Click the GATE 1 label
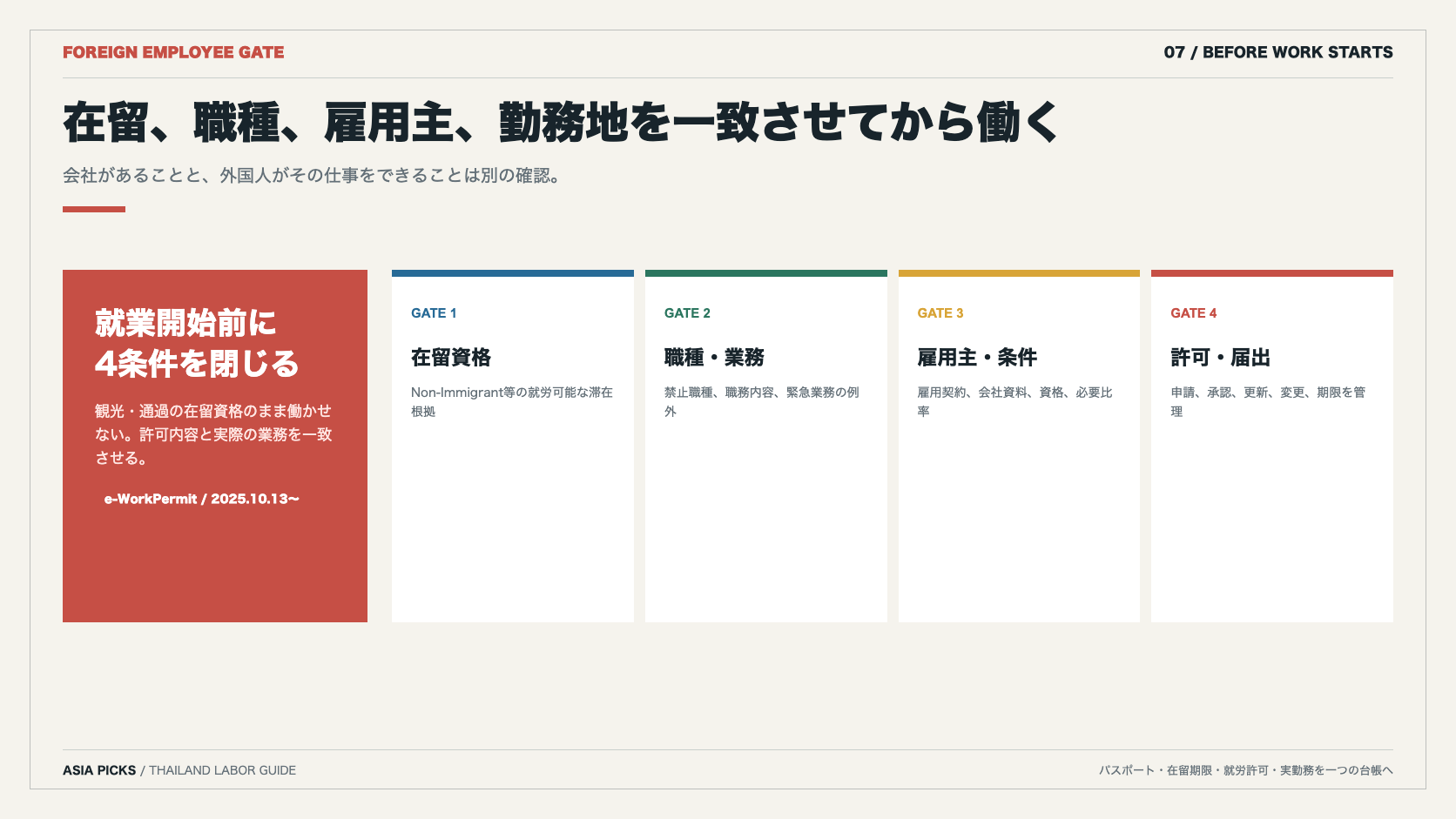 (x=434, y=313)
